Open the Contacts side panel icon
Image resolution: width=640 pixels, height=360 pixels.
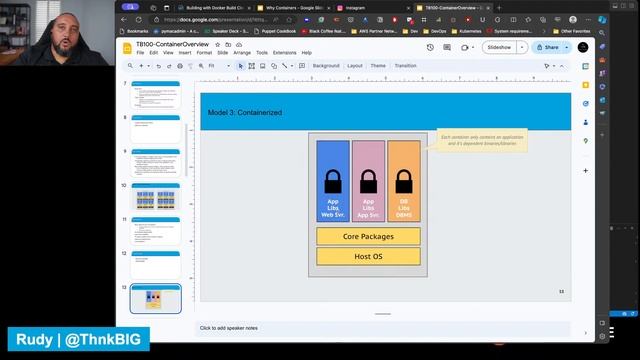pos(585,122)
